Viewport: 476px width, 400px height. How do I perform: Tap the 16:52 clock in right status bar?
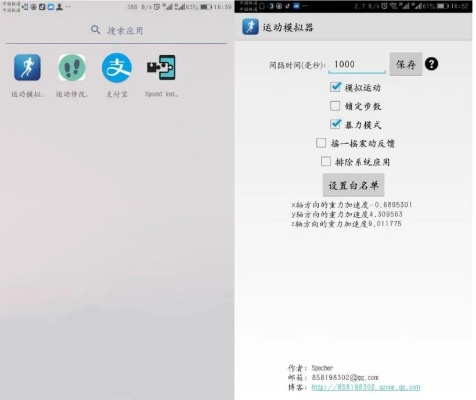pyautogui.click(x=460, y=6)
